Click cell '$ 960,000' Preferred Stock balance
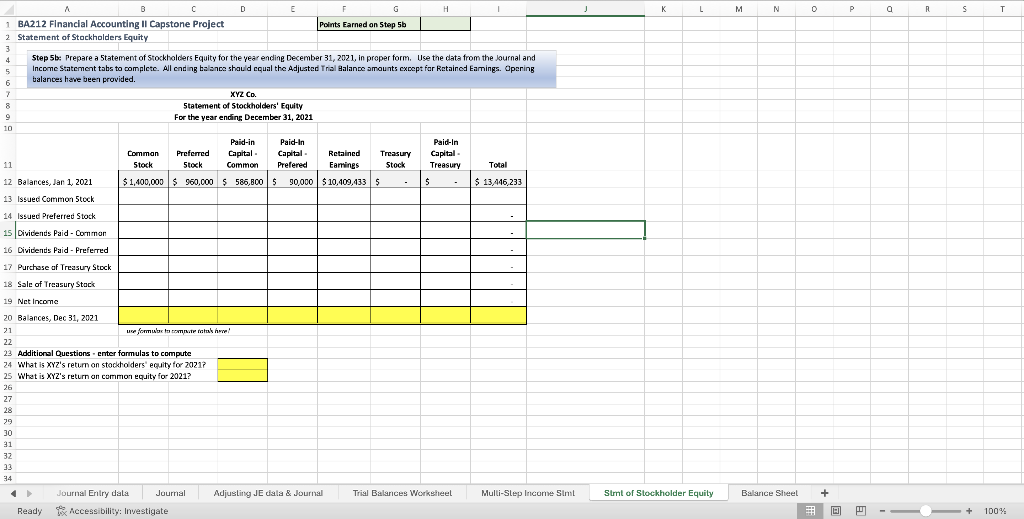 point(193,181)
